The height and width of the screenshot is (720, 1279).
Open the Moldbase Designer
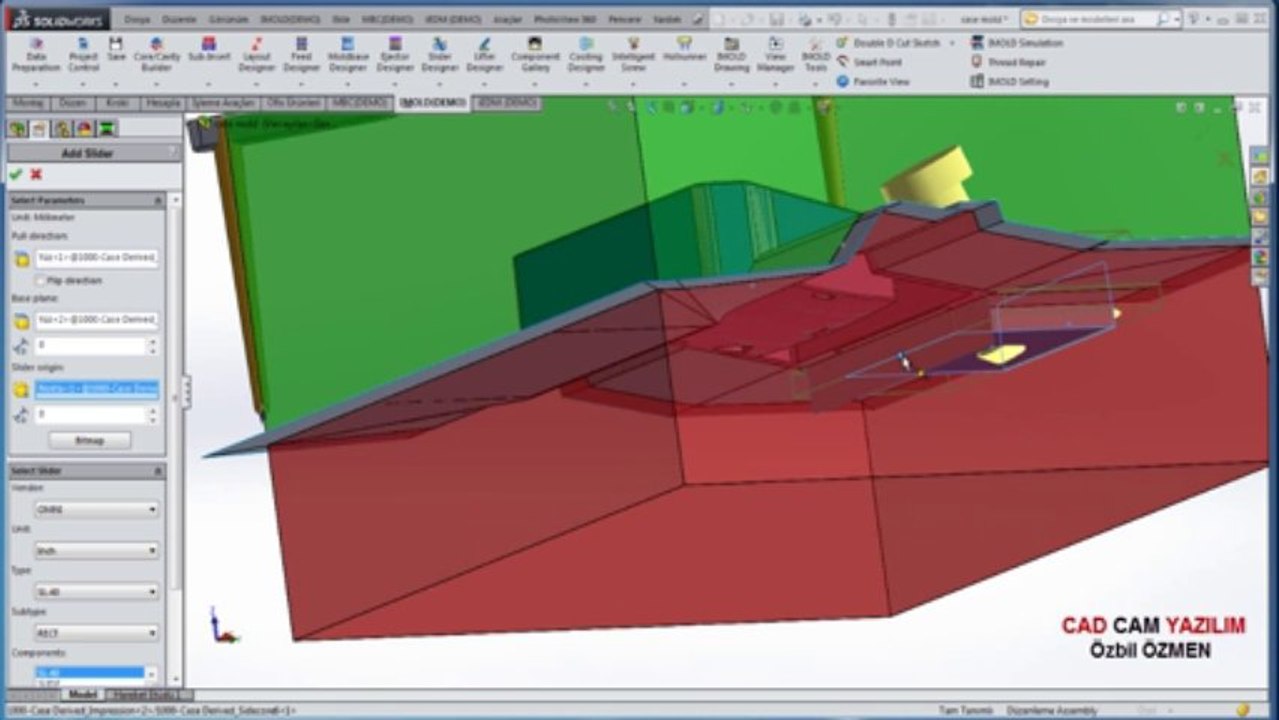tap(348, 55)
